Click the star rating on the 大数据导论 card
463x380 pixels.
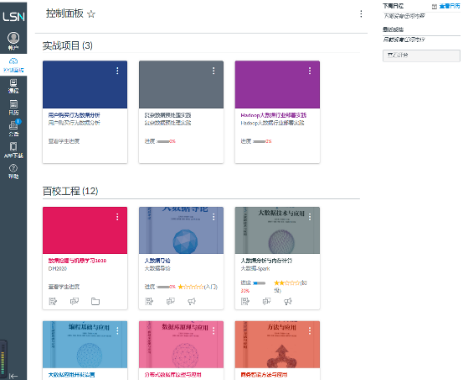191,287
